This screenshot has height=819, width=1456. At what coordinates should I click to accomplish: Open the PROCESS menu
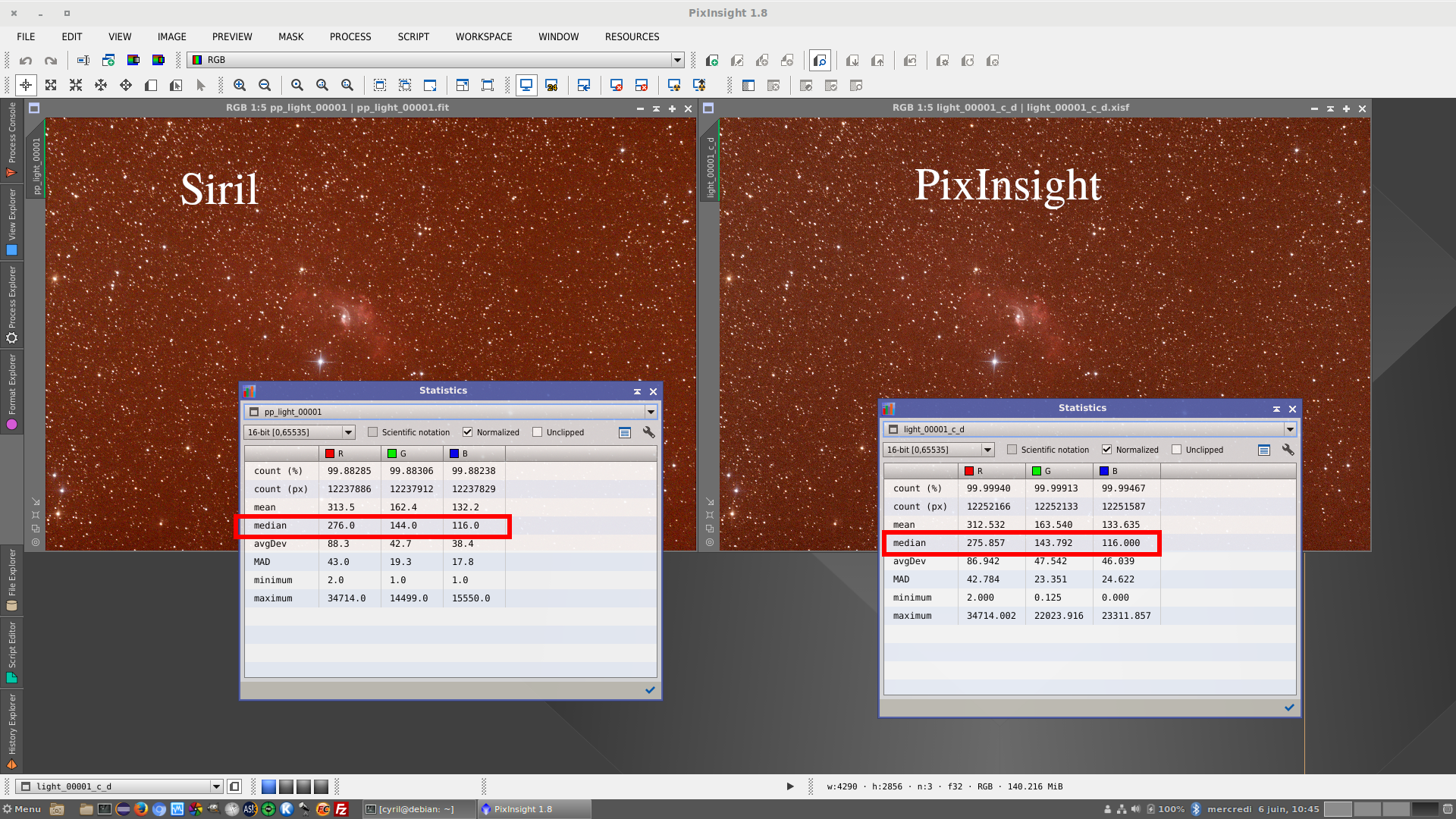pos(350,36)
